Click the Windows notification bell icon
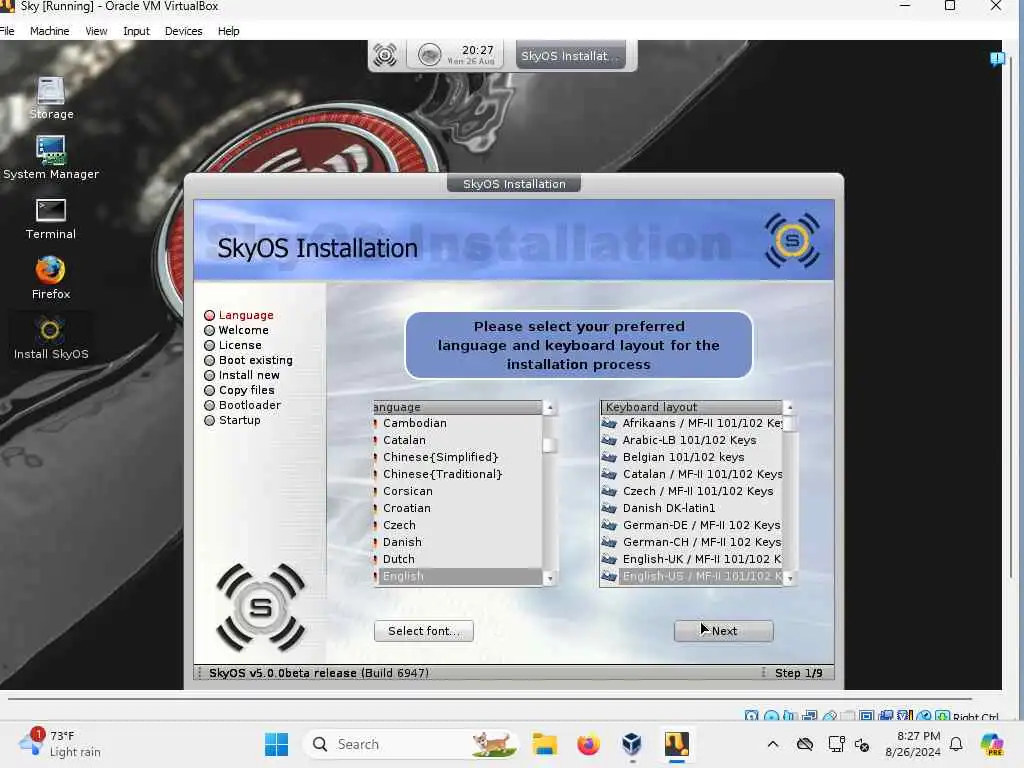 [x=956, y=744]
